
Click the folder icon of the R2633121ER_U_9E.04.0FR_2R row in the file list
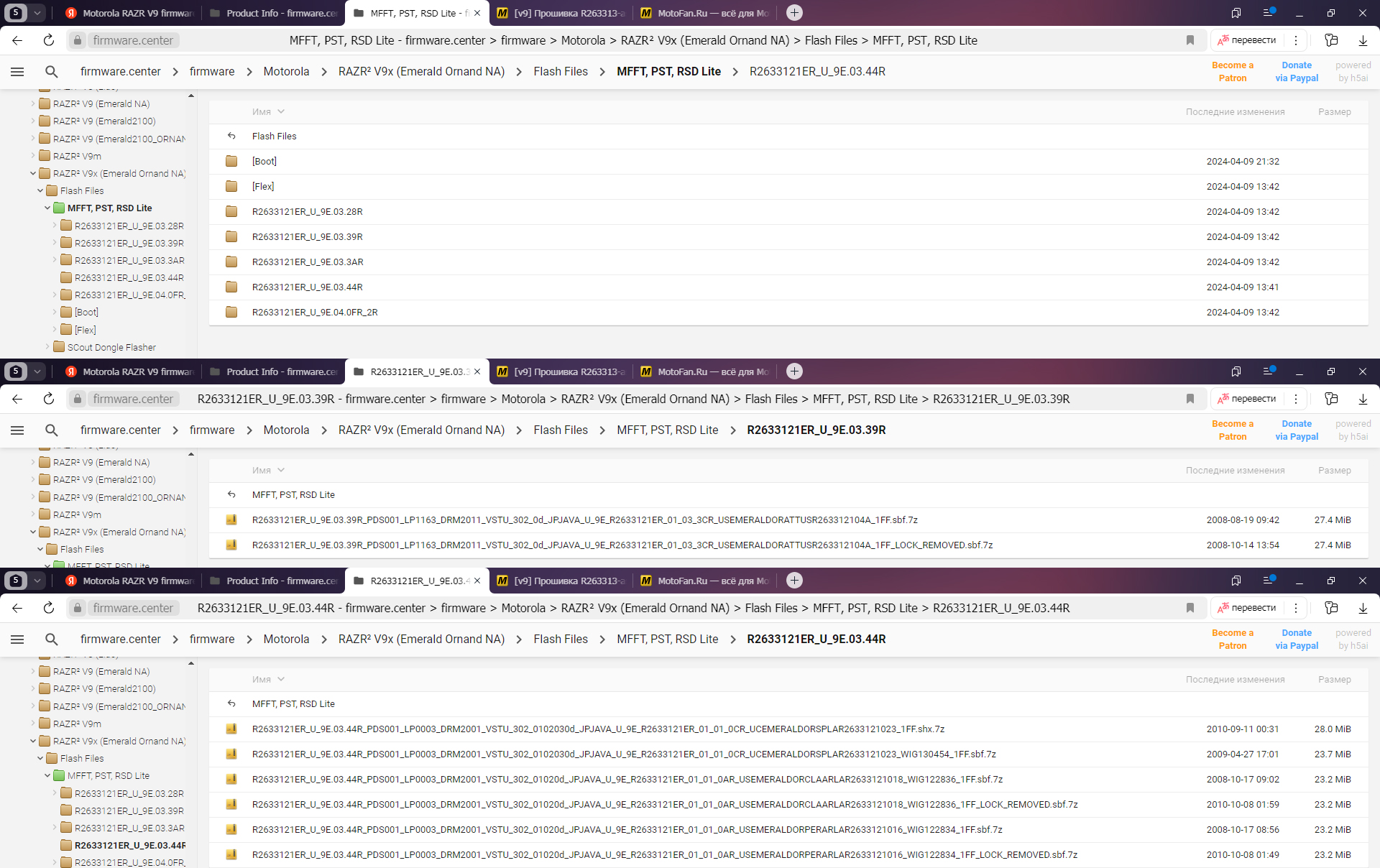(231, 312)
